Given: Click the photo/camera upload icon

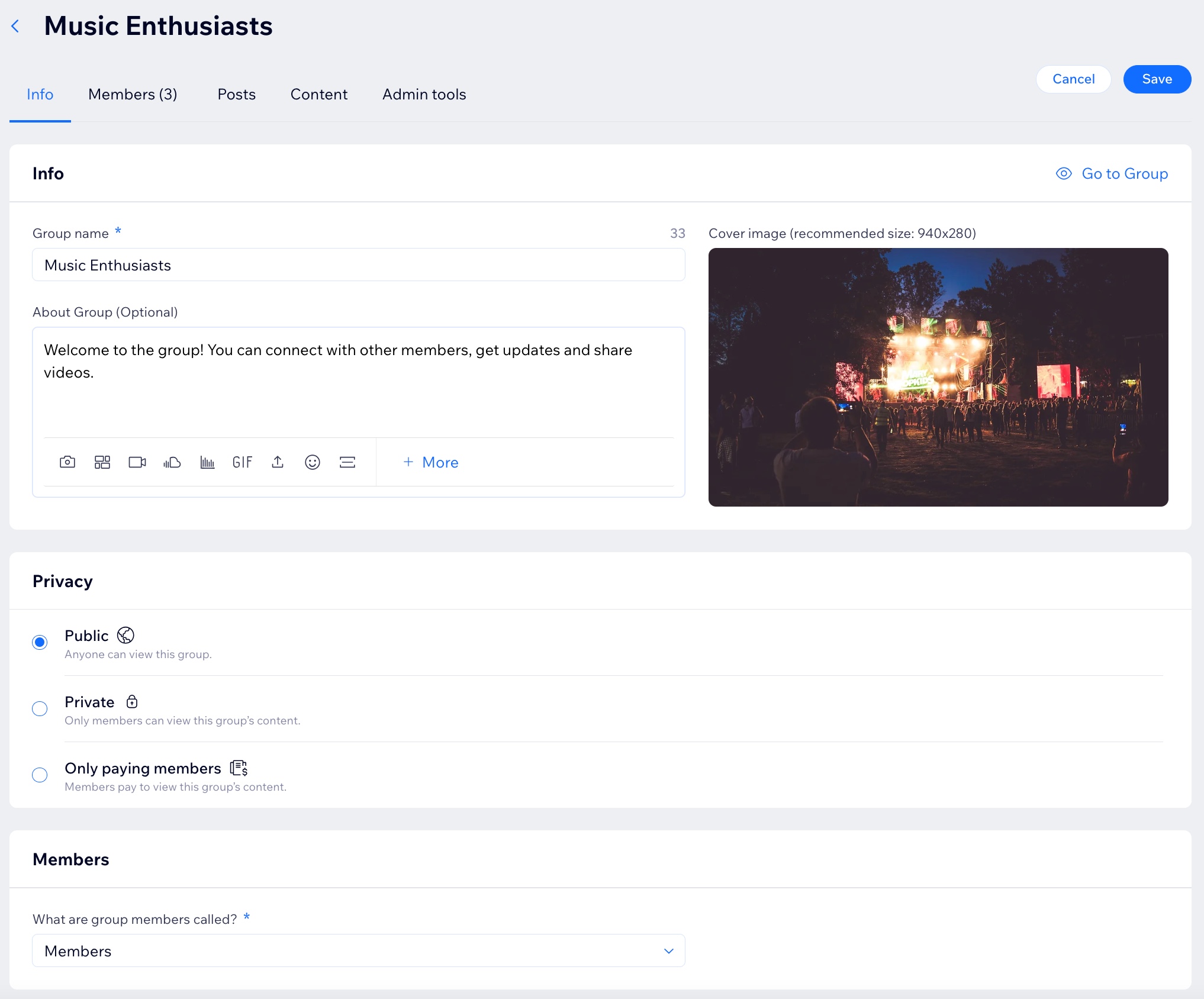Looking at the screenshot, I should point(68,462).
